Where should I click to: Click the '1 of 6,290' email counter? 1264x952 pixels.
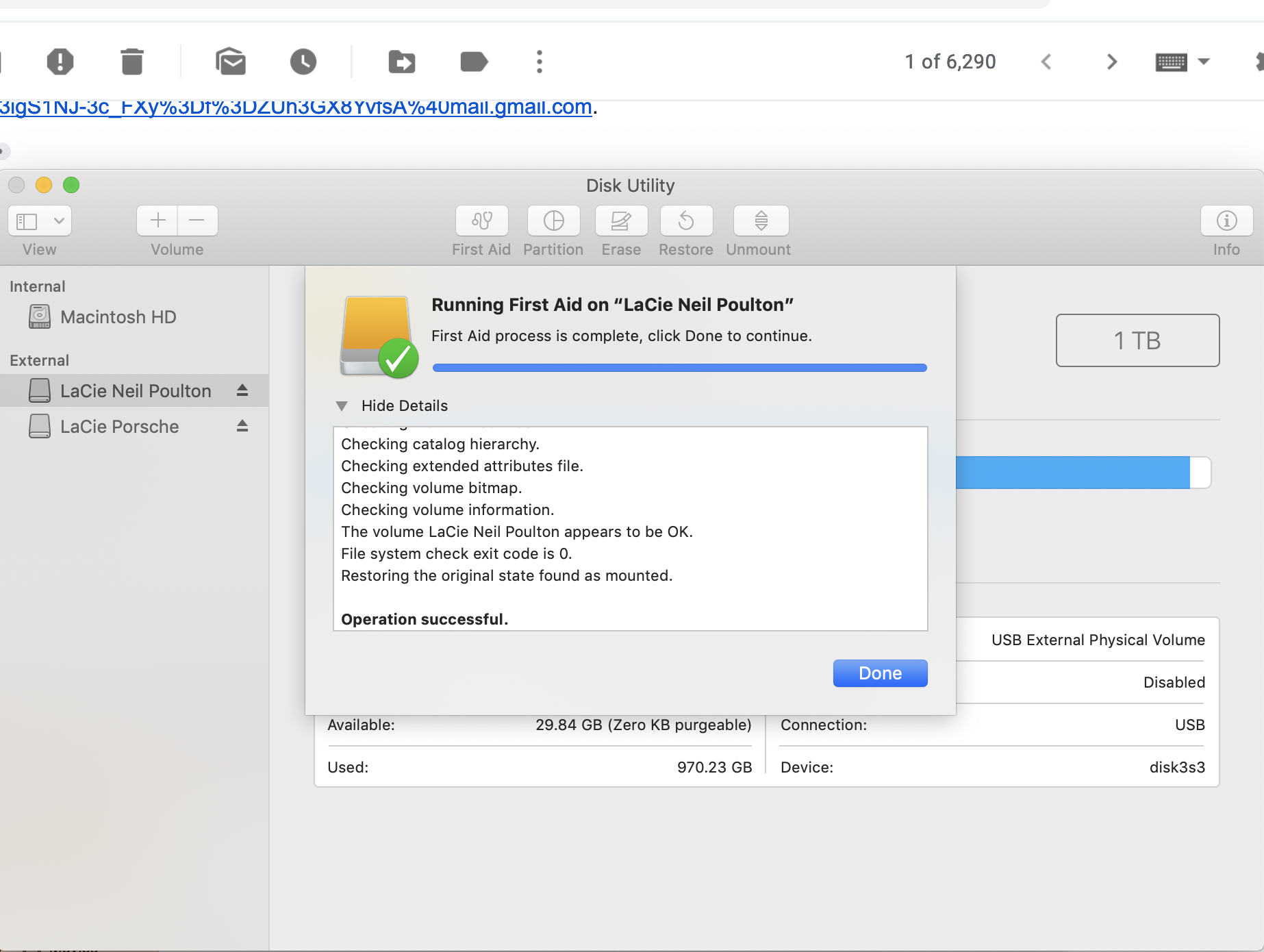(950, 62)
